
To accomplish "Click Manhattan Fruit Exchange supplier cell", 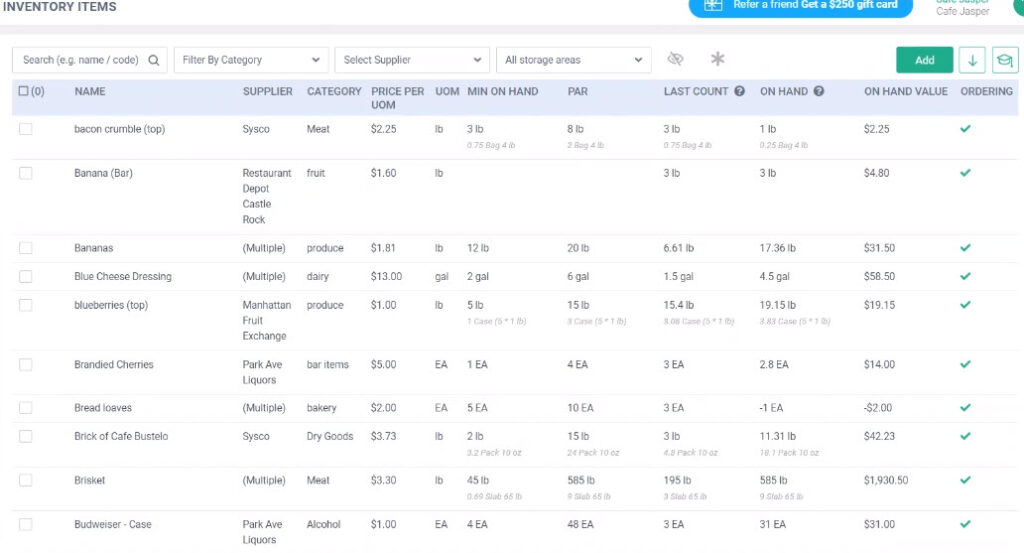I will 266,321.
